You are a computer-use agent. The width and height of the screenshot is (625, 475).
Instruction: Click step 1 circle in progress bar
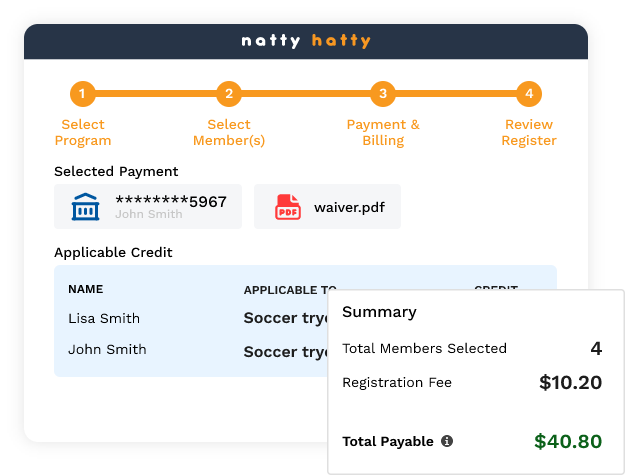point(83,95)
